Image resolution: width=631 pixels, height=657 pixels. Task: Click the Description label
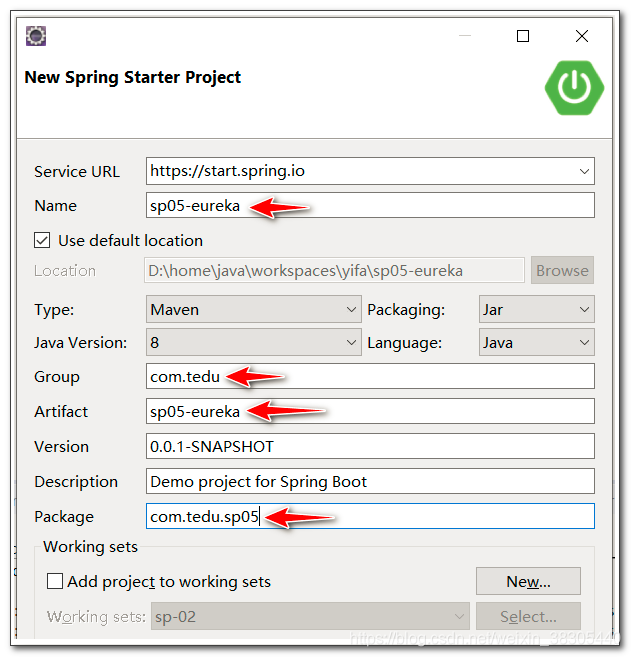tap(76, 482)
